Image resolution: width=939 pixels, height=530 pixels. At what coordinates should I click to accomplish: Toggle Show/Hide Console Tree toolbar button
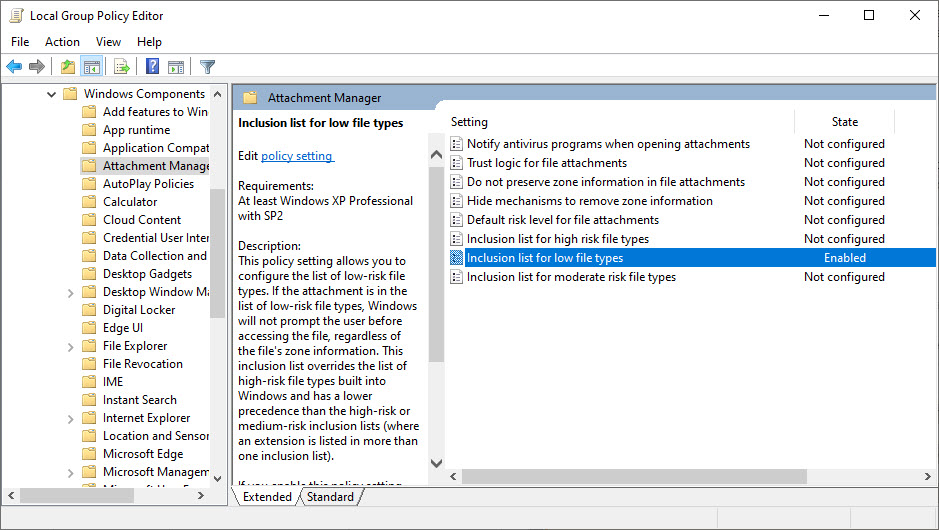point(91,67)
